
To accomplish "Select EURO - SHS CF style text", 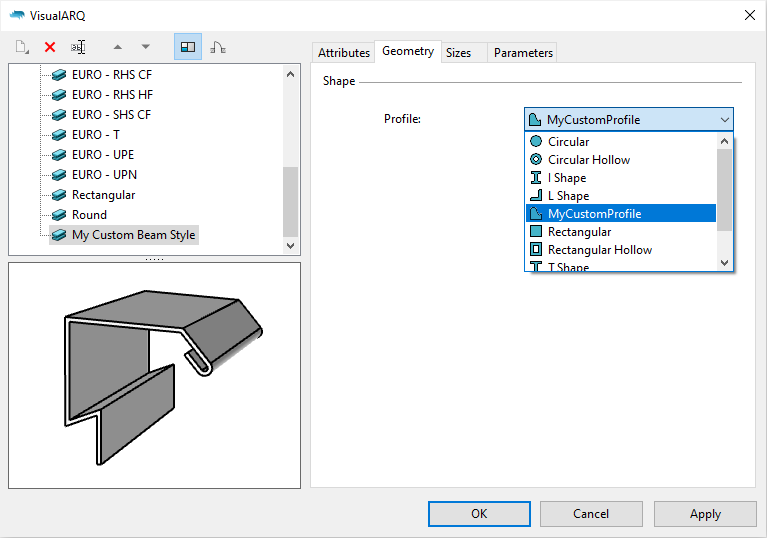I will 112,115.
